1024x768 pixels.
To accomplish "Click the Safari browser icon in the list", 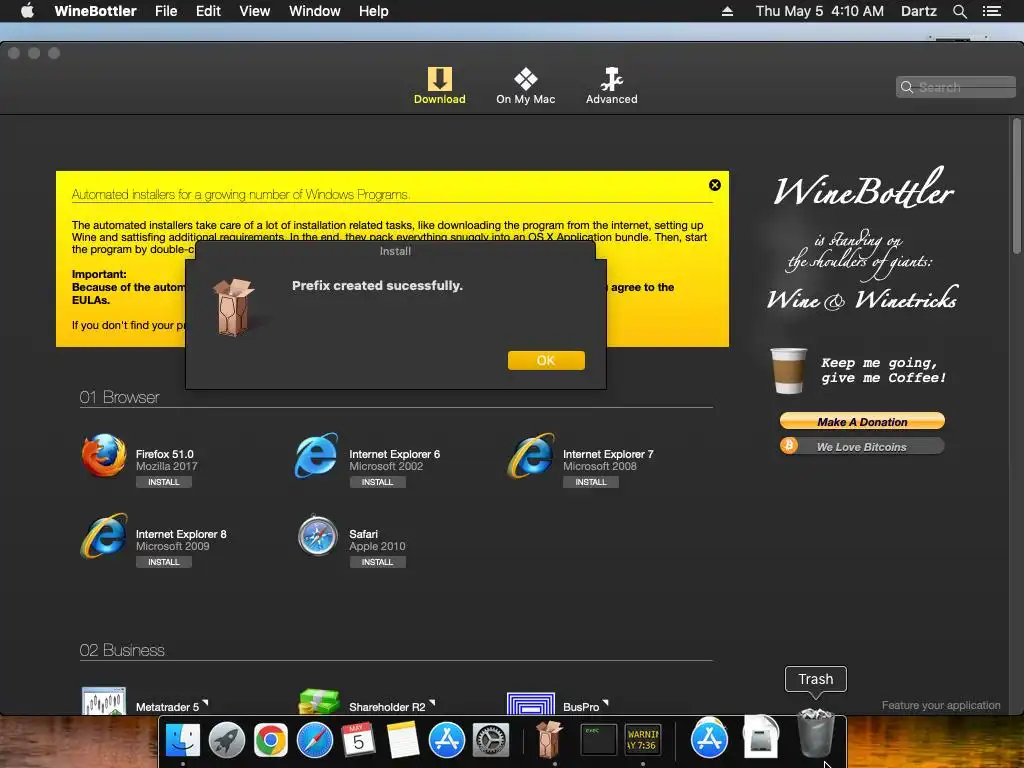I will click(318, 536).
